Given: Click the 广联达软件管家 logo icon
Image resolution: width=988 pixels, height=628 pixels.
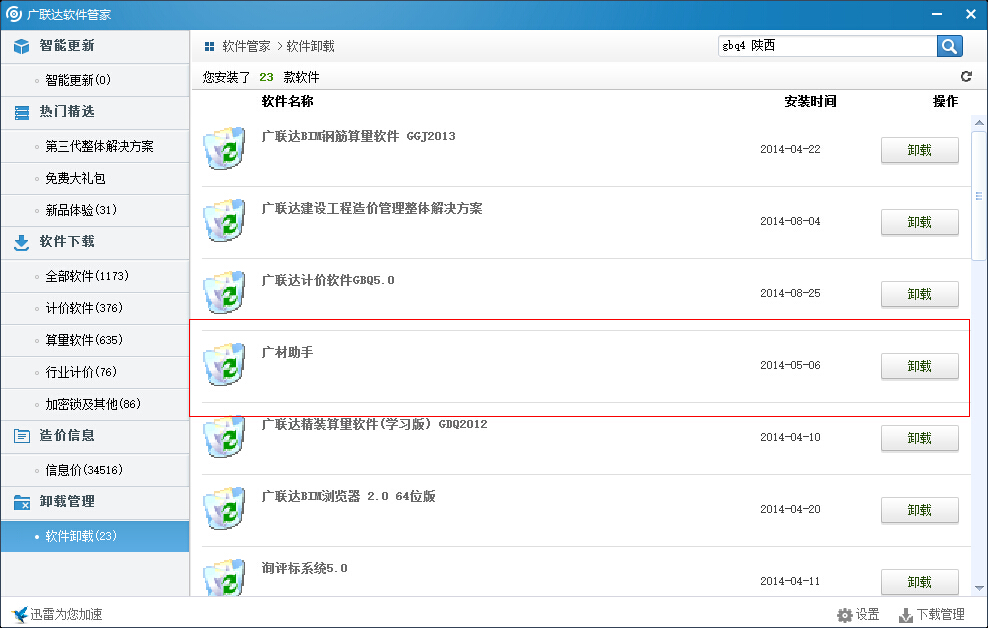Looking at the screenshot, I should pos(13,14).
